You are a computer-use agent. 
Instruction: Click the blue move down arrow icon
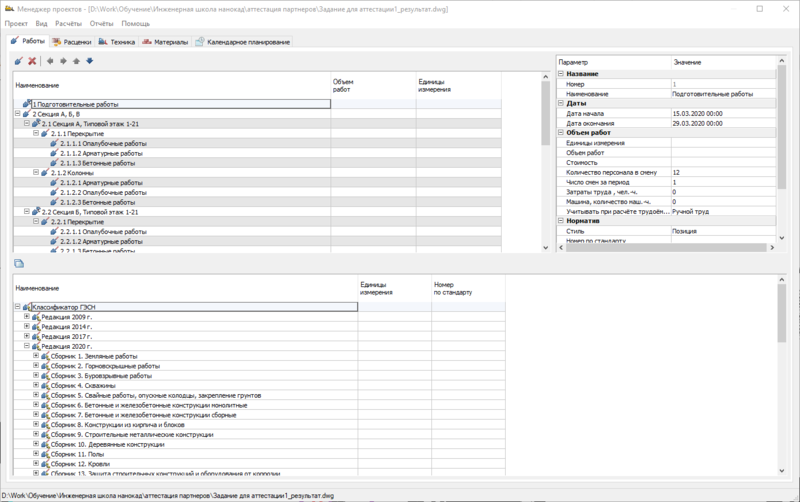[89, 61]
